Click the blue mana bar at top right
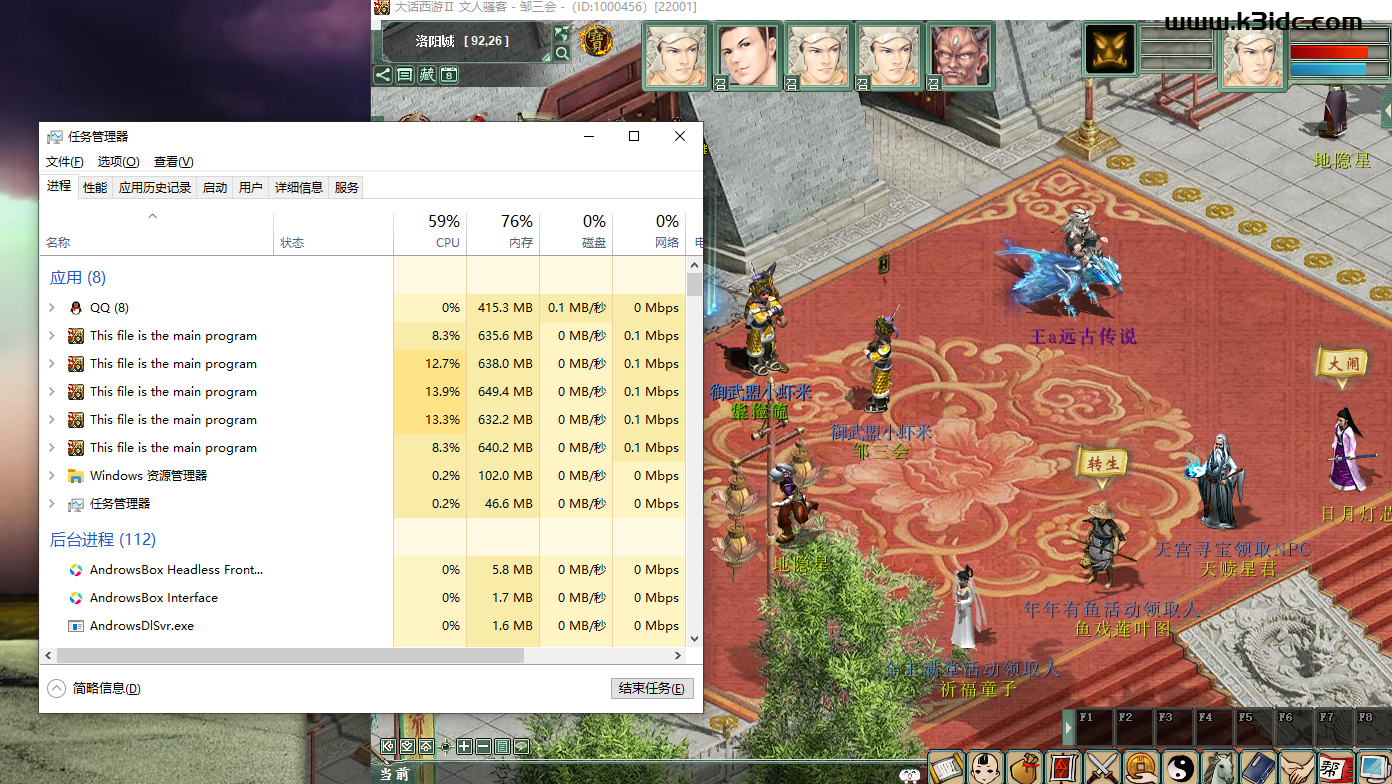 pyautogui.click(x=1330, y=69)
